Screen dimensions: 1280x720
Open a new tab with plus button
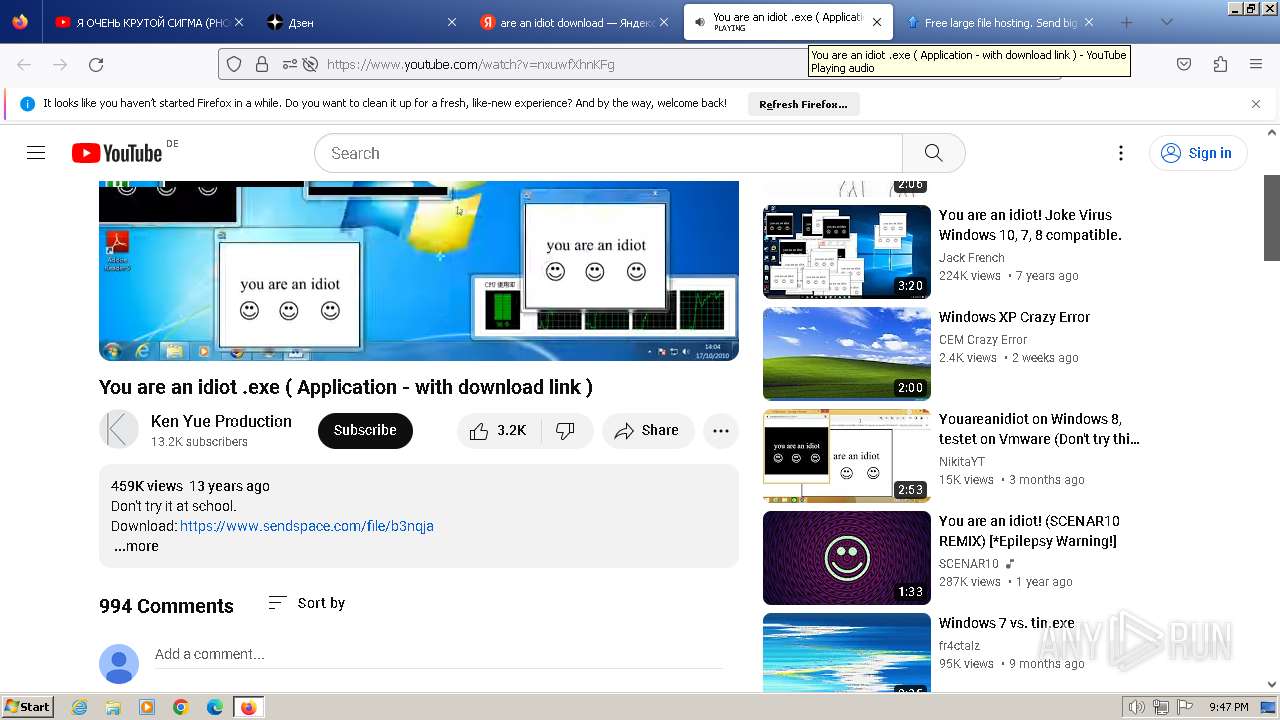coord(1127,22)
